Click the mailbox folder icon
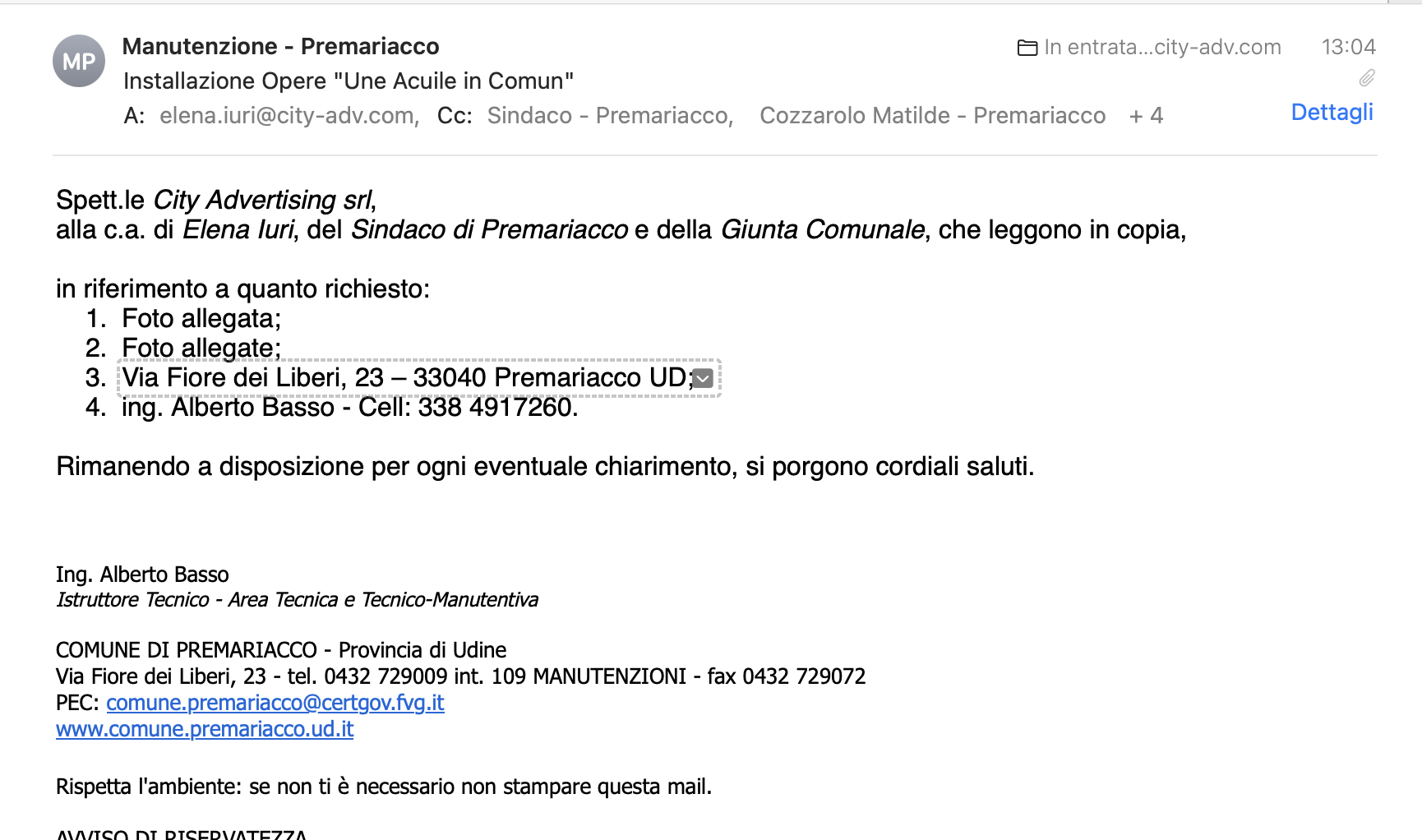This screenshot has width=1422, height=840. (1027, 48)
